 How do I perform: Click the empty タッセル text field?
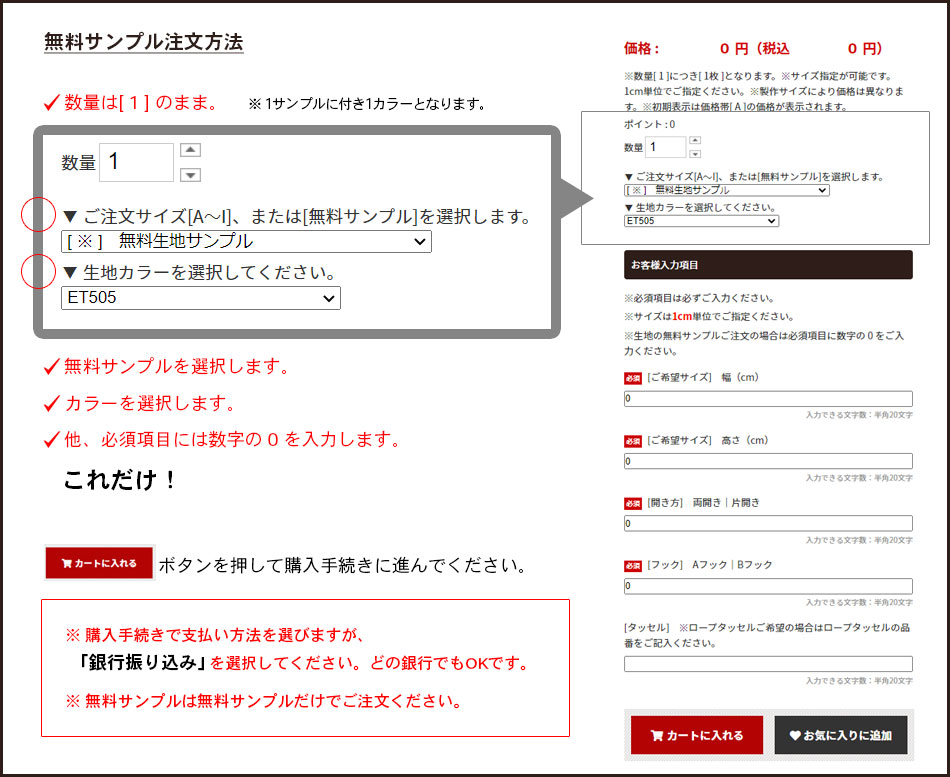pyautogui.click(x=768, y=664)
